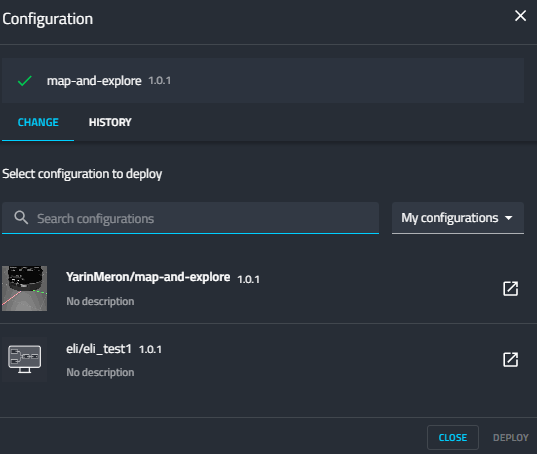Open YarinMeron/map-and-explore in a new window
The height and width of the screenshot is (454, 537).
point(510,288)
